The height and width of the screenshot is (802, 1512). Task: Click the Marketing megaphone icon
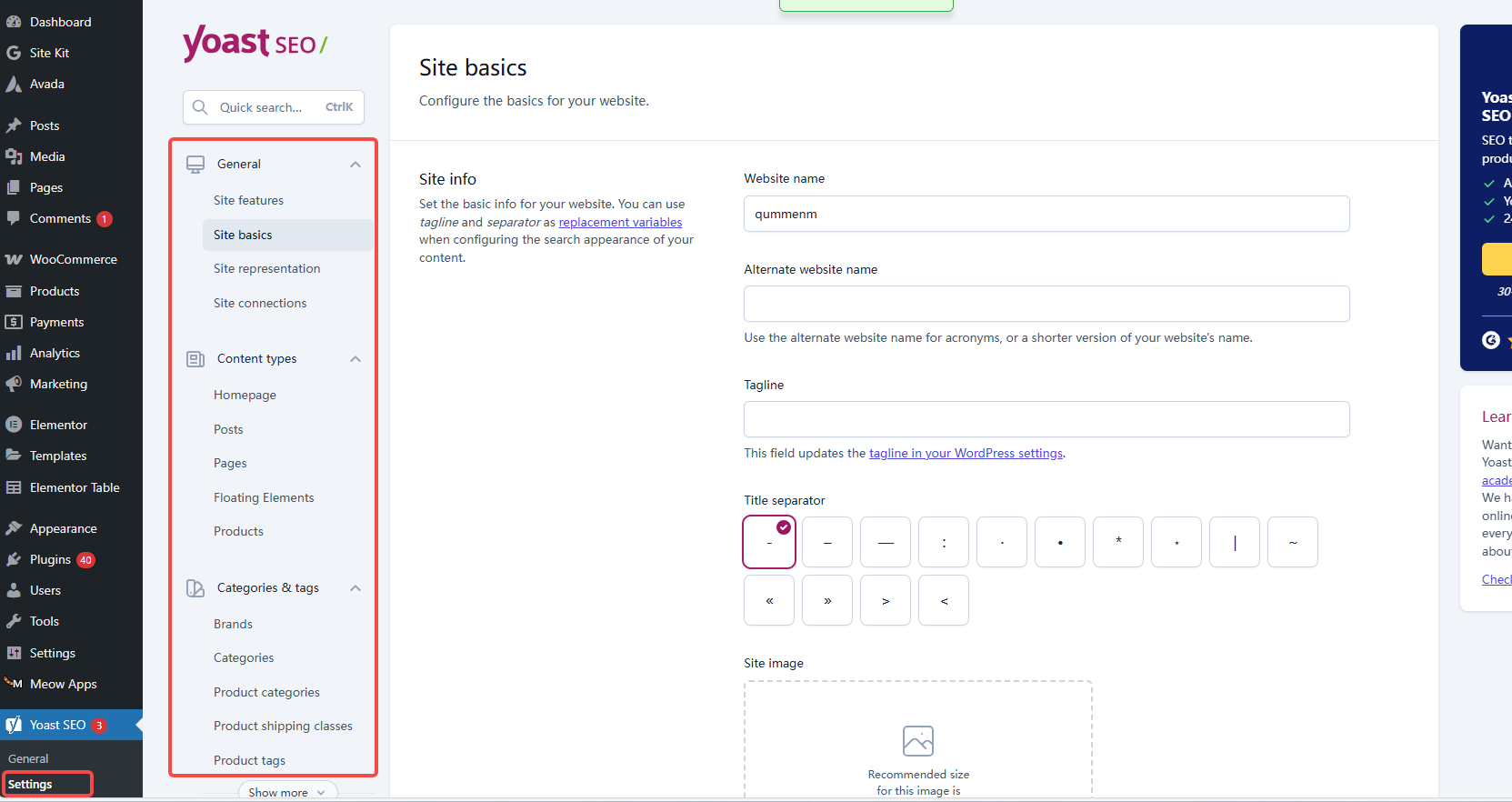click(x=14, y=384)
